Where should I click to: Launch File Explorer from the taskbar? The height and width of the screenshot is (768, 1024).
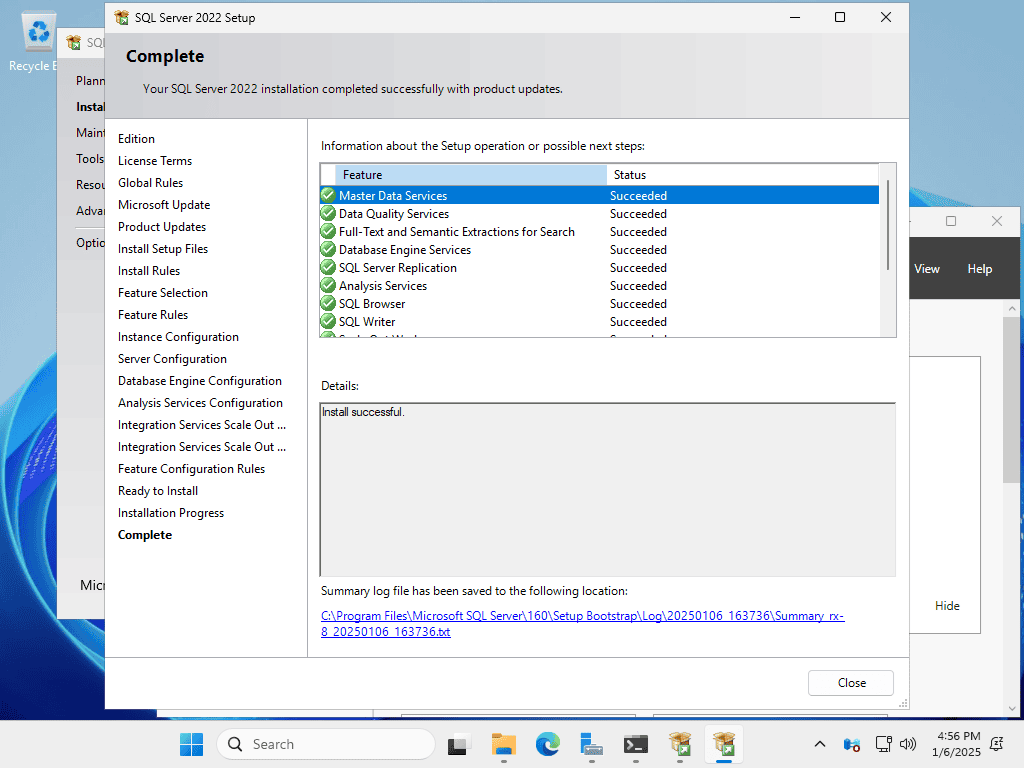click(x=504, y=744)
